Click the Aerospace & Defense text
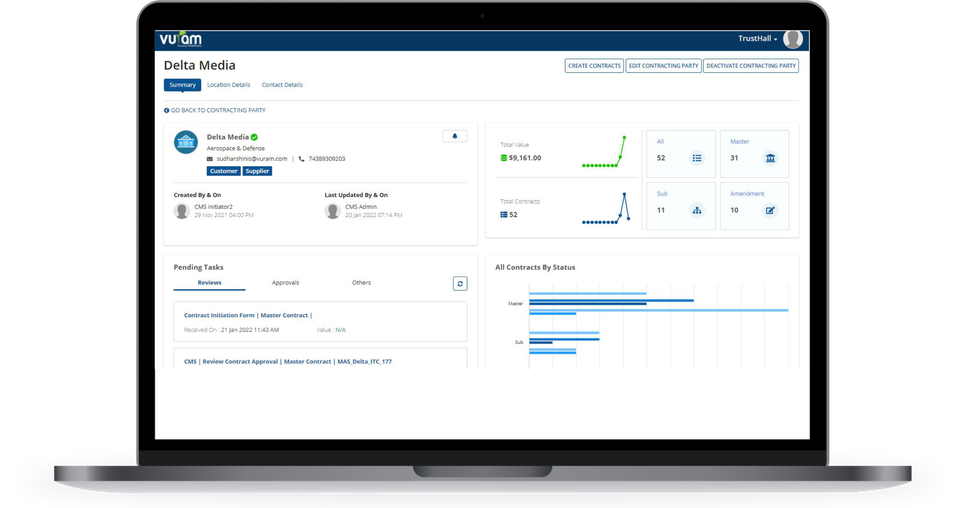 236,148
